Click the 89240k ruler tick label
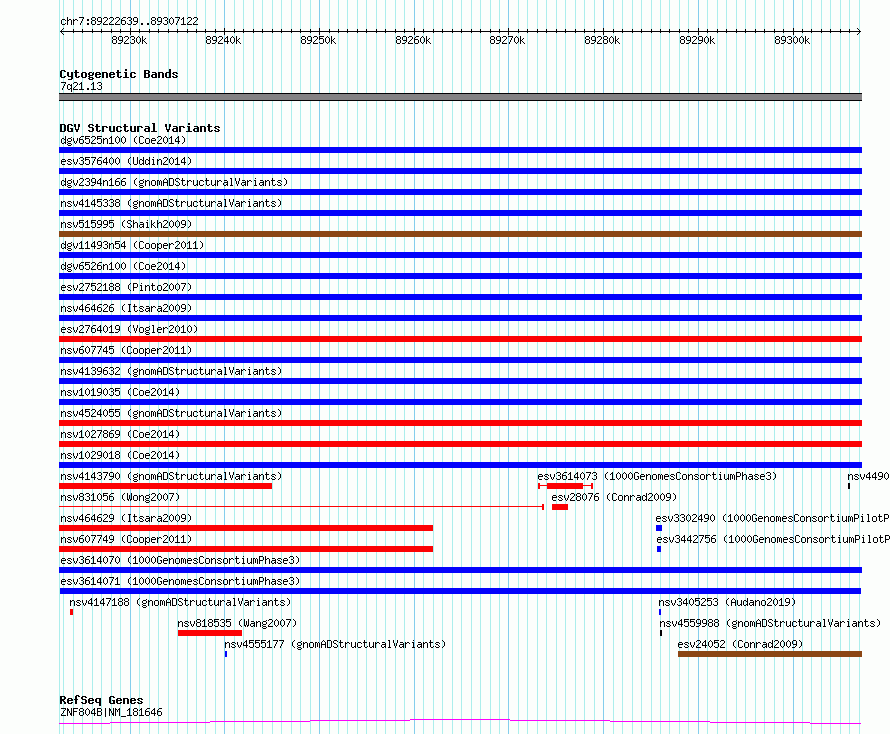This screenshot has height=734, width=890. [x=223, y=40]
